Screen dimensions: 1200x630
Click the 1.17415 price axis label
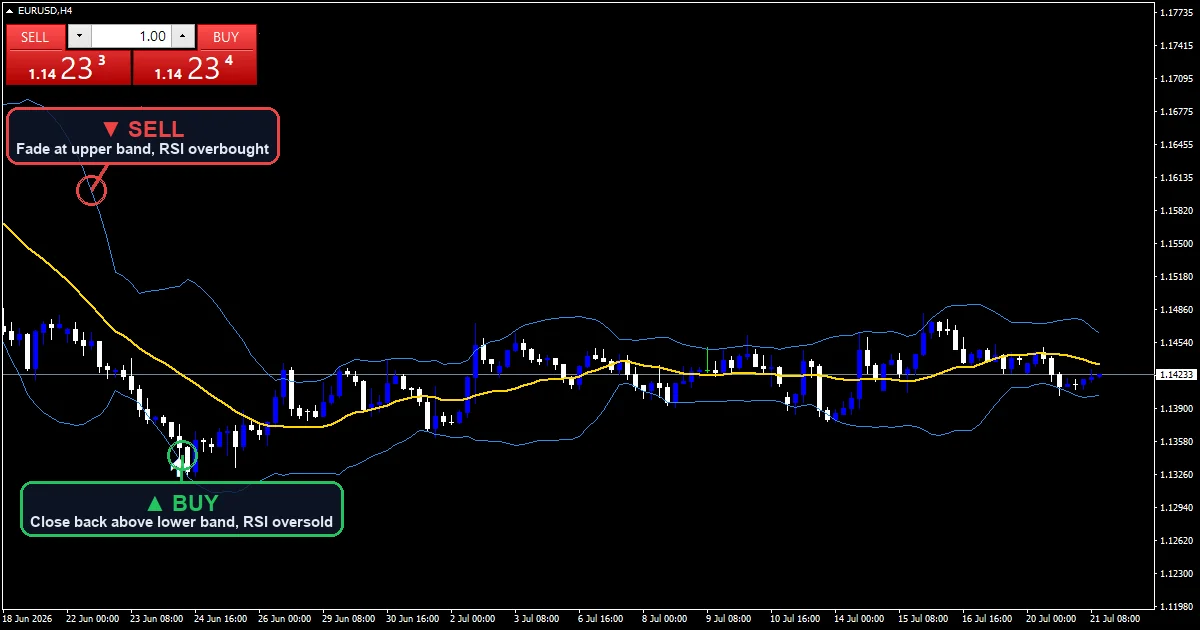coord(1176,45)
